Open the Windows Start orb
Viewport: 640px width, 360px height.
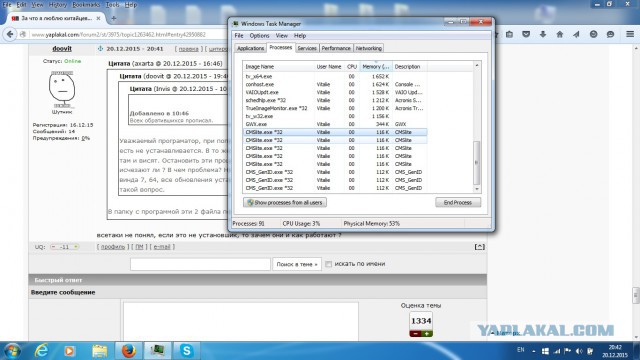click(12, 351)
